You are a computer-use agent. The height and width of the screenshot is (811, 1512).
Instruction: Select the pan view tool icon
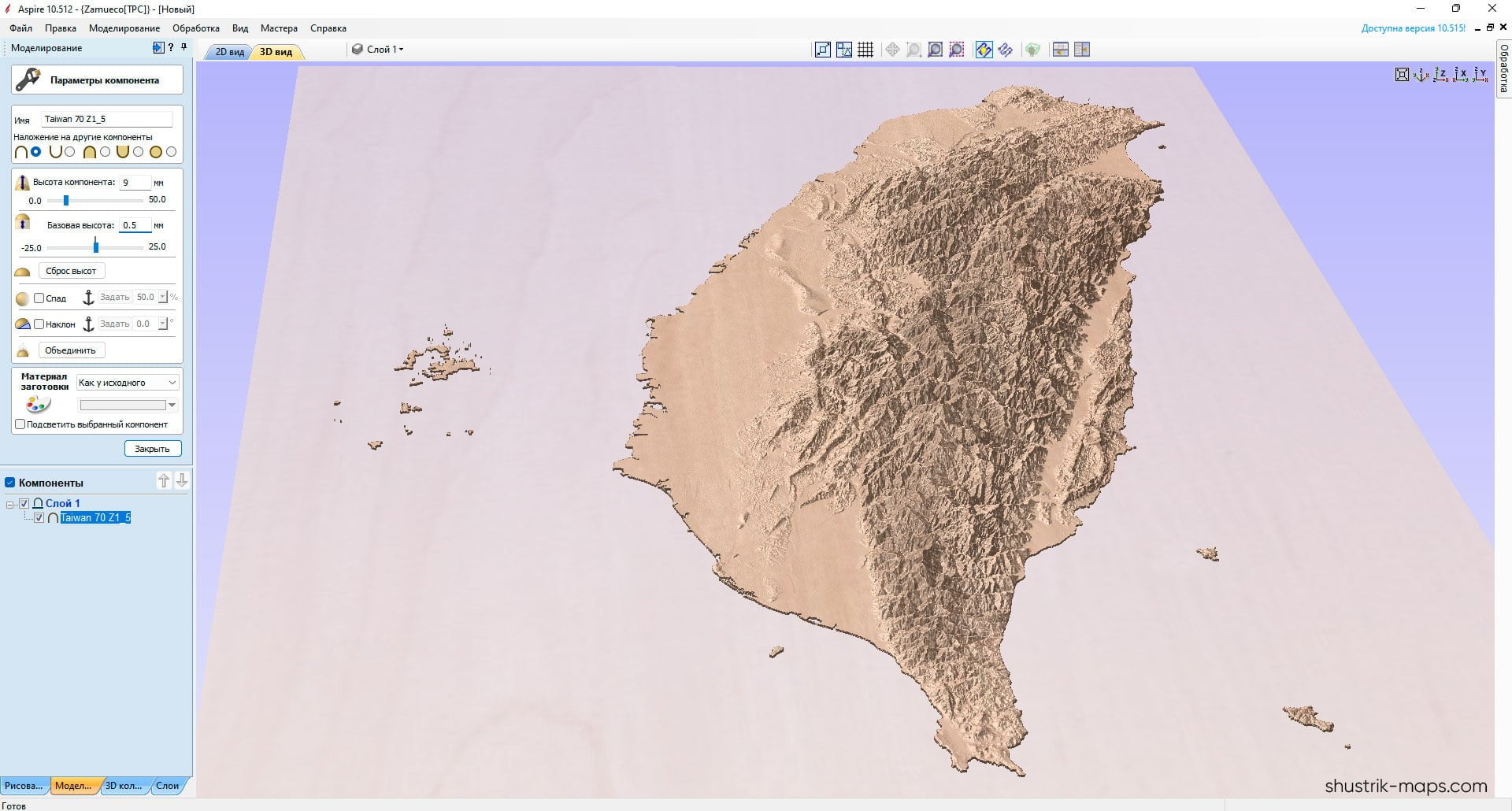click(x=892, y=50)
